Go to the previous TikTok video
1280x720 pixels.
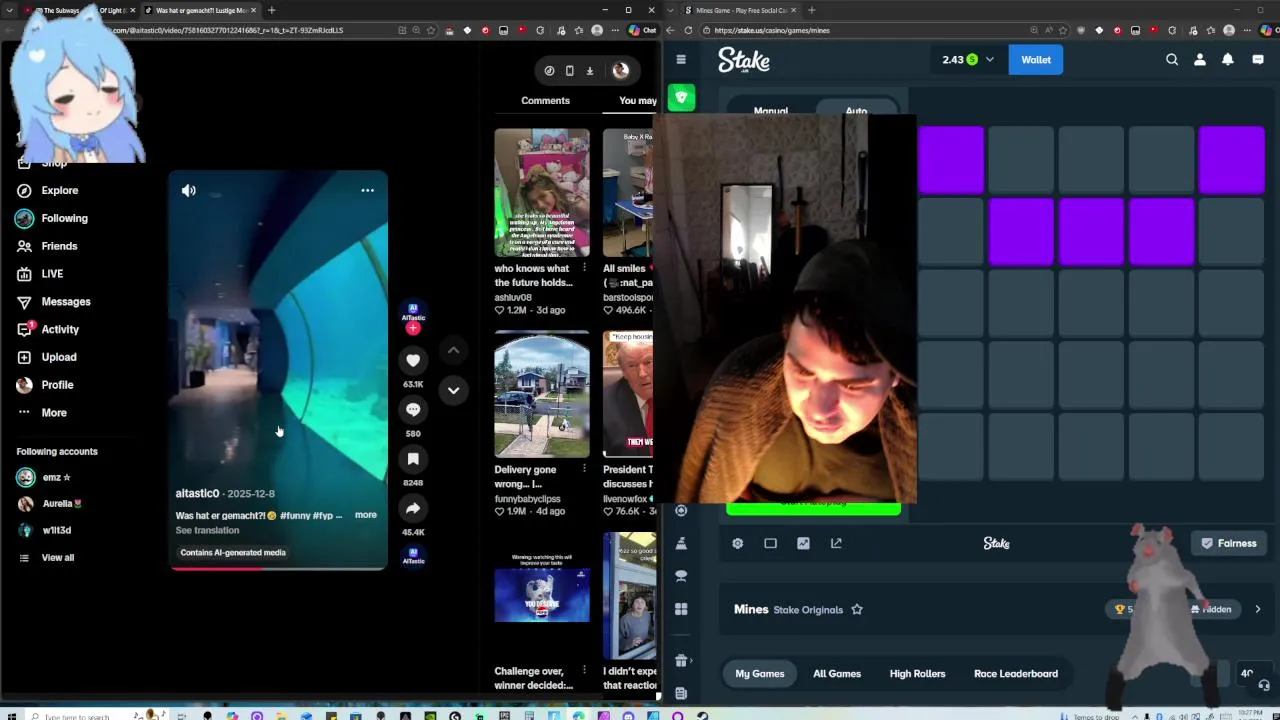tap(453, 350)
